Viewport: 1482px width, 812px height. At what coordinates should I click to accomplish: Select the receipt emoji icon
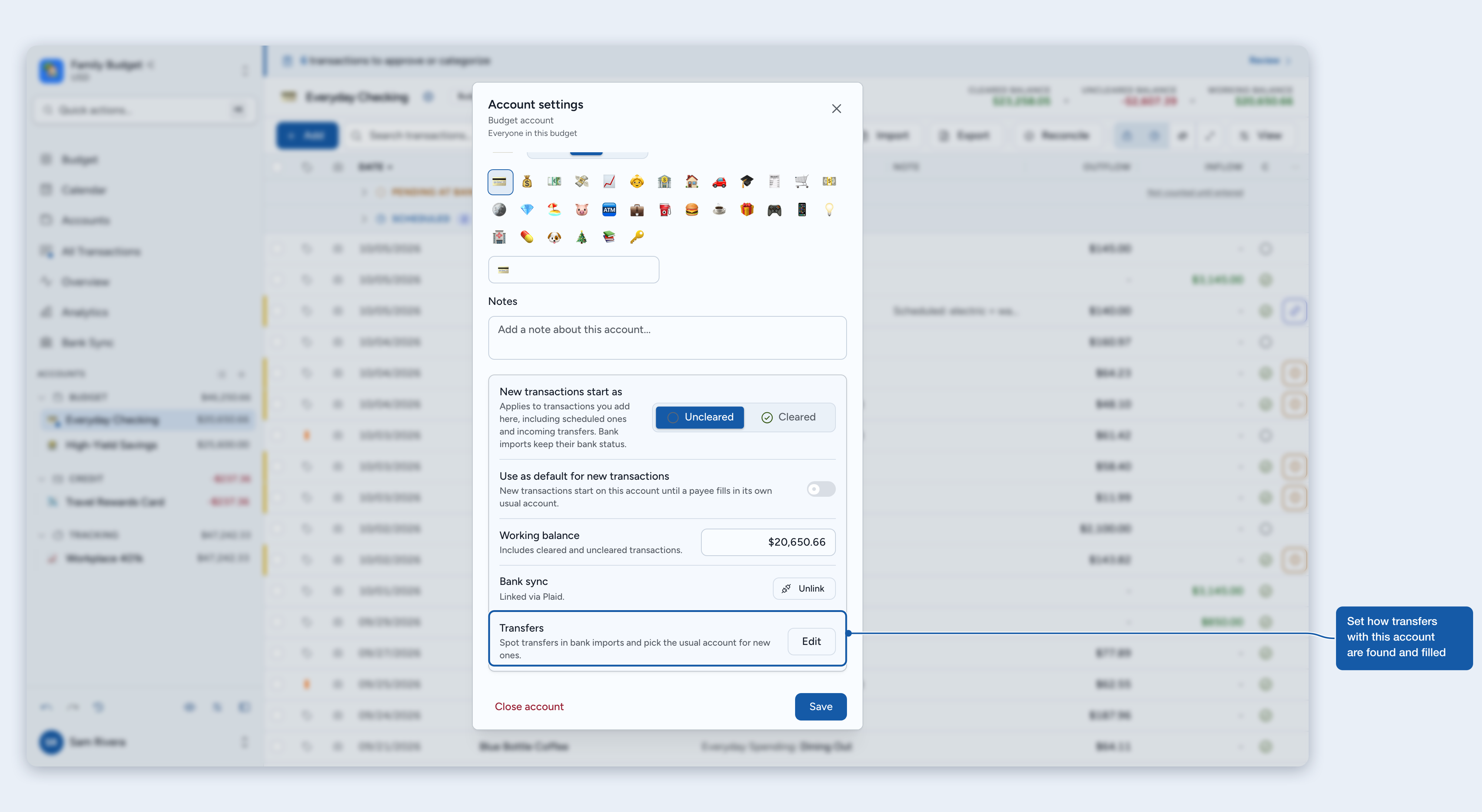click(x=774, y=182)
